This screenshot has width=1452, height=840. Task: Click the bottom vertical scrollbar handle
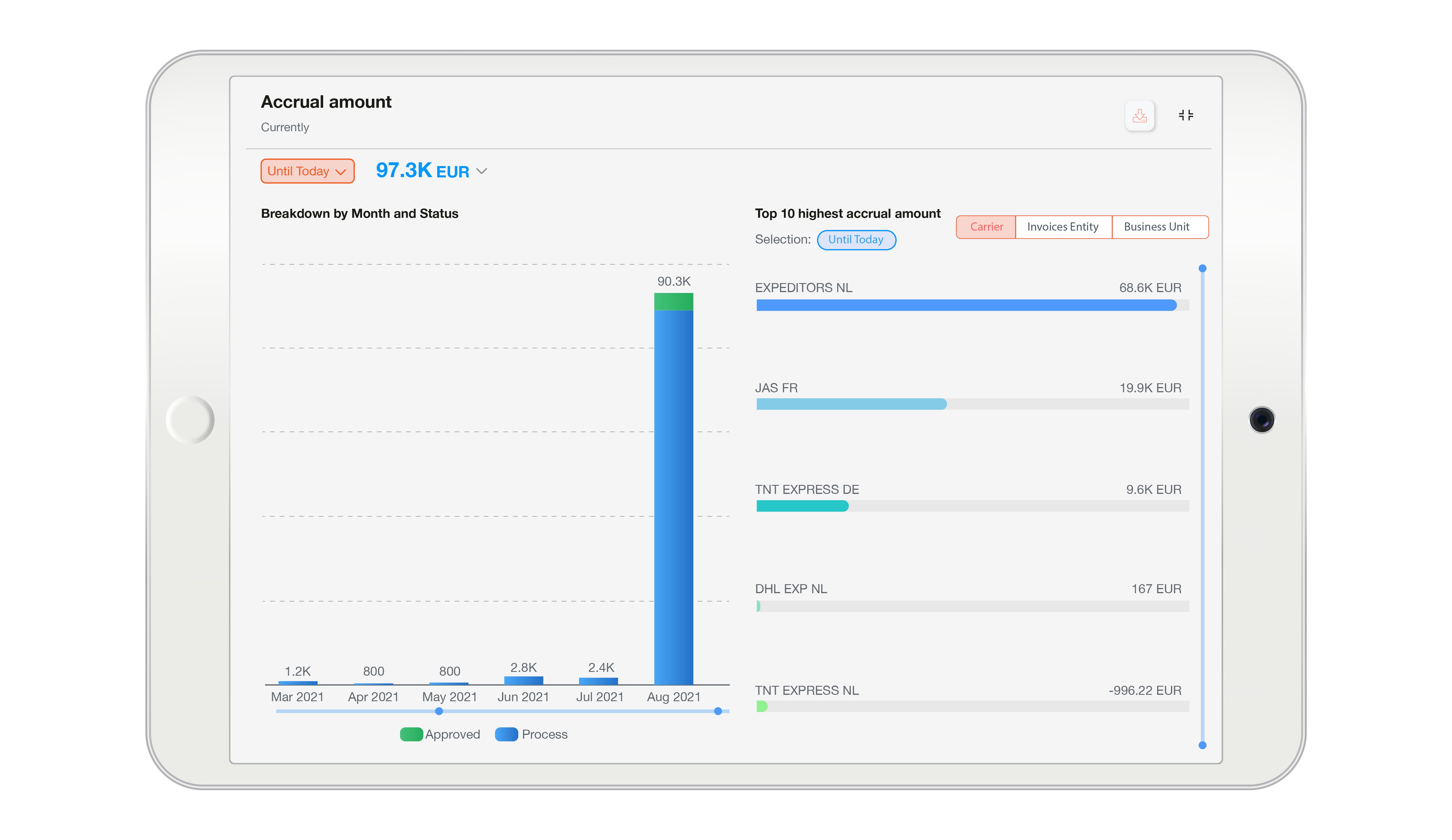pos(1202,745)
